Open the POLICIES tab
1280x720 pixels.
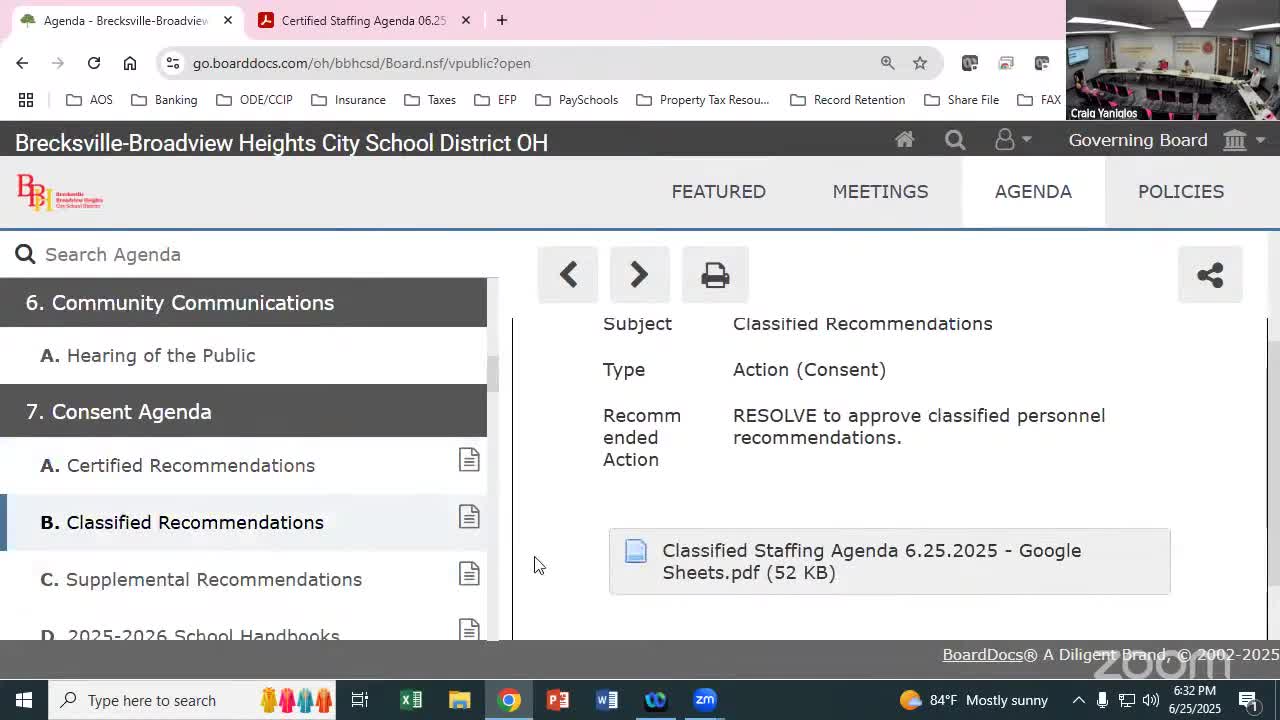point(1180,191)
